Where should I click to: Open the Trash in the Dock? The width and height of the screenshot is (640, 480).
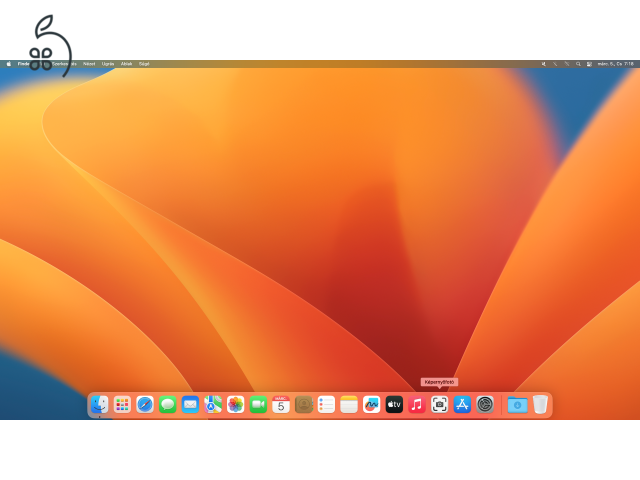click(540, 404)
